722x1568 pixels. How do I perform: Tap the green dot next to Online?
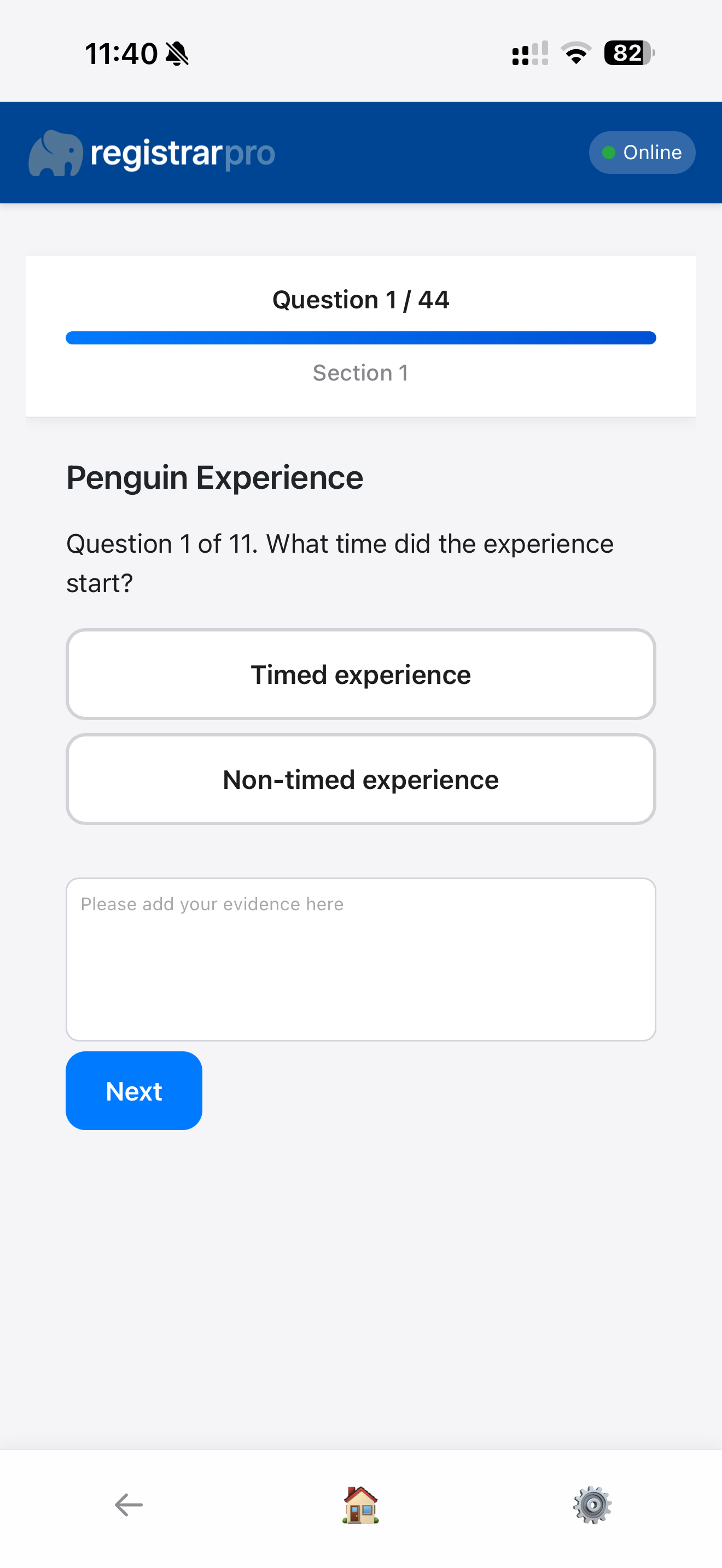(608, 152)
